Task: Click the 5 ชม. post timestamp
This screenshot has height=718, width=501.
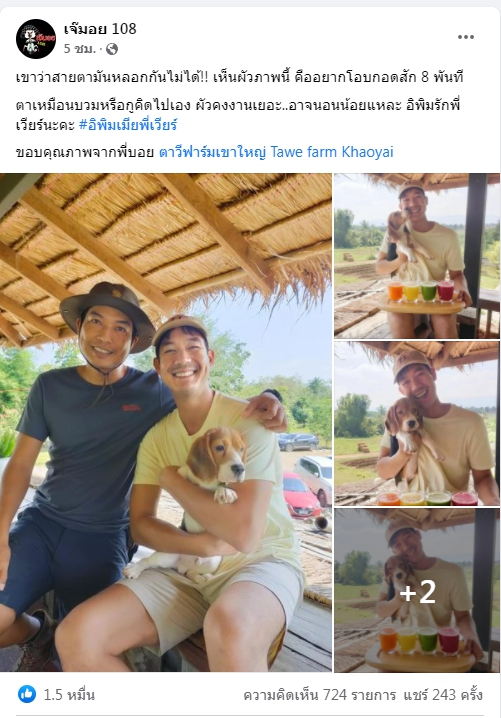Action: pyautogui.click(x=79, y=49)
